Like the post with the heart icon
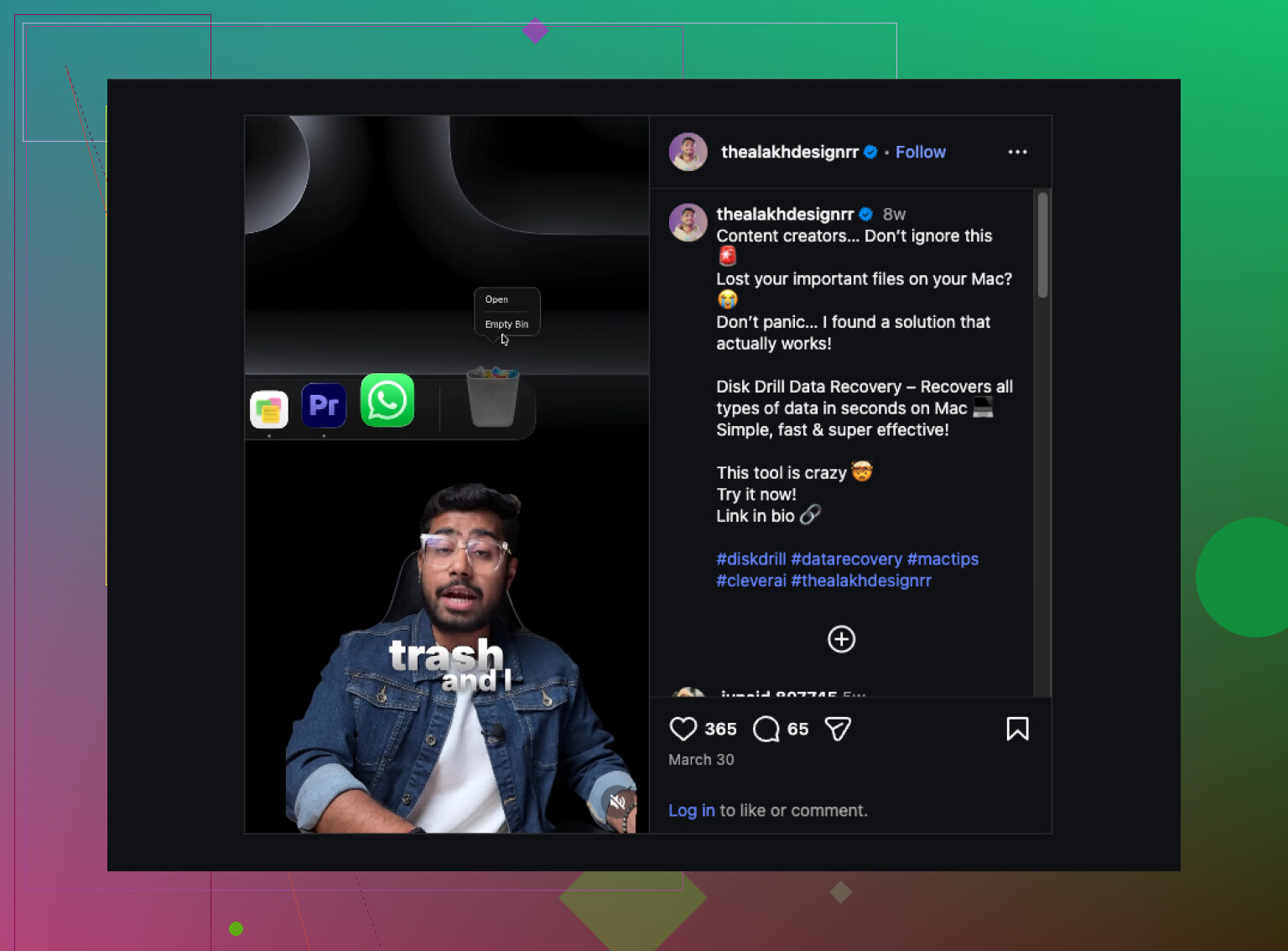The height and width of the screenshot is (951, 1288). click(x=683, y=729)
